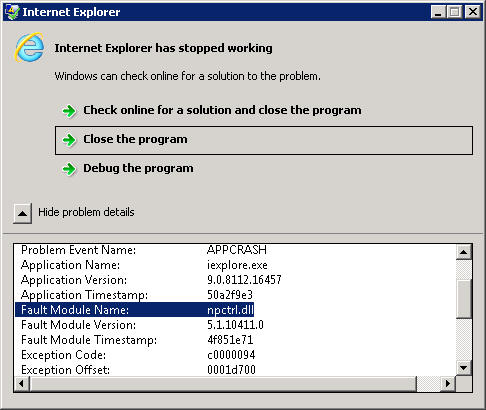Select the Fault Module Name row
The width and height of the screenshot is (486, 410).
(x=135, y=310)
